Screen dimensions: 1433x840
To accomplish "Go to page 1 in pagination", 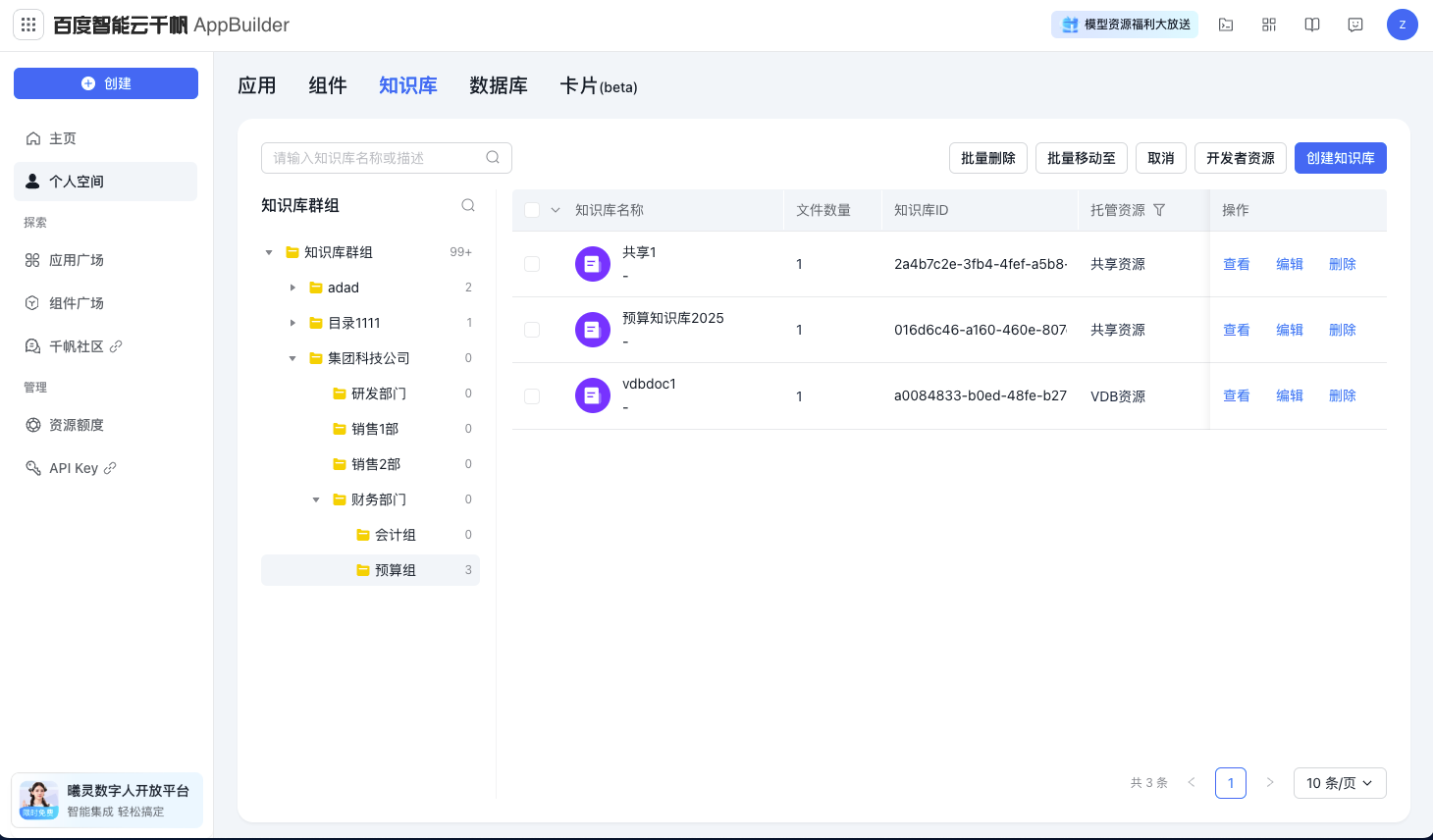I will (x=1231, y=783).
